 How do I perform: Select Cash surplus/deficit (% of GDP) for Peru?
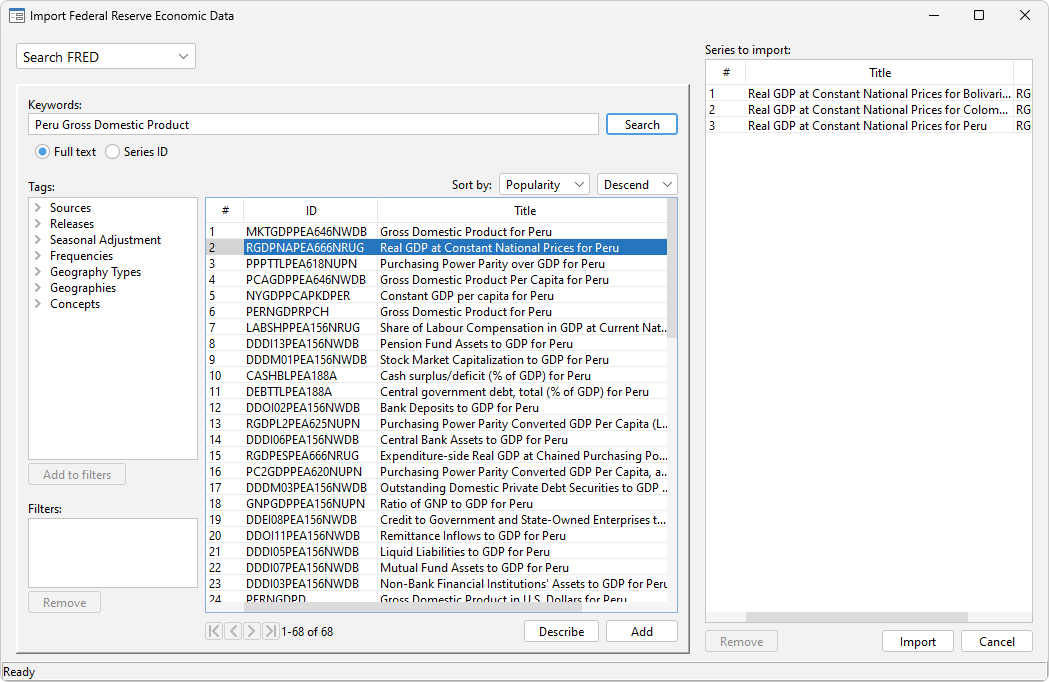pos(436,375)
